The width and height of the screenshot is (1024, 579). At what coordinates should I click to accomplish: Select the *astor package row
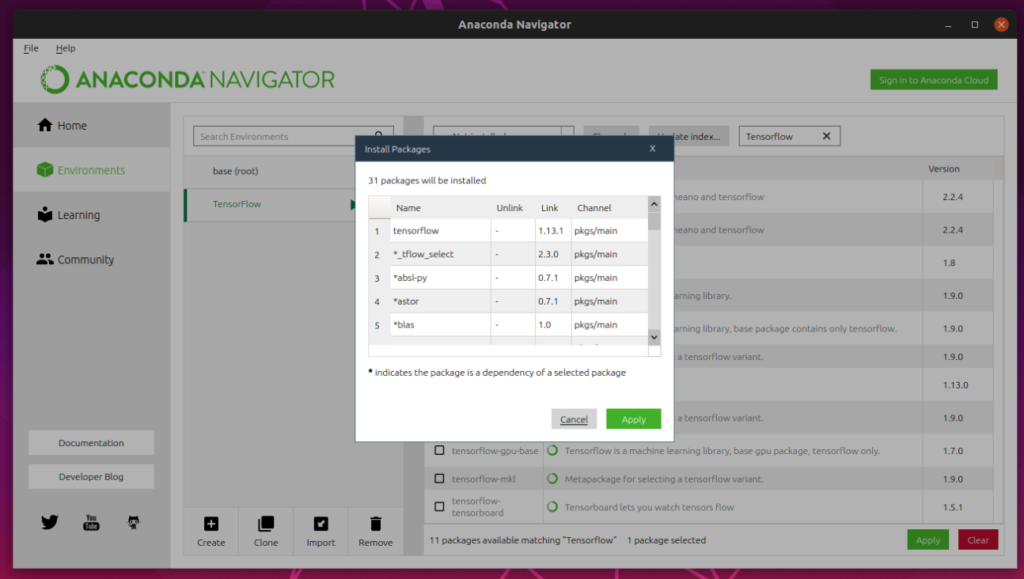[x=508, y=301]
